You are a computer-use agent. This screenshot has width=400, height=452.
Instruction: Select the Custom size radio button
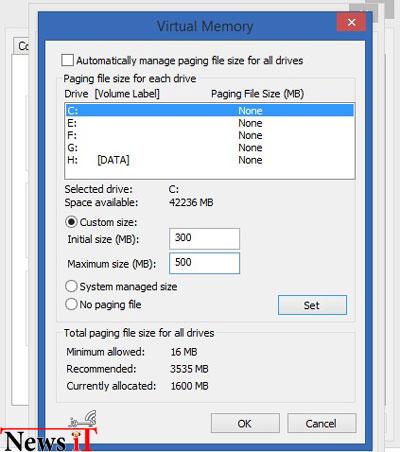click(71, 222)
